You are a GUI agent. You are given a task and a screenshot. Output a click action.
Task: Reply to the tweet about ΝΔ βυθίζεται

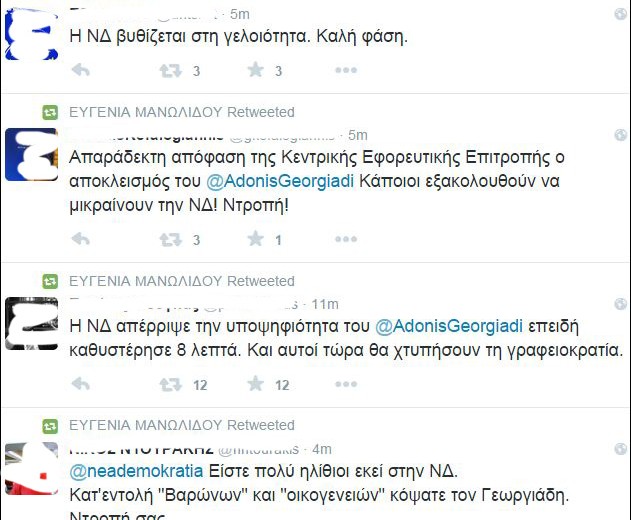coord(82,71)
